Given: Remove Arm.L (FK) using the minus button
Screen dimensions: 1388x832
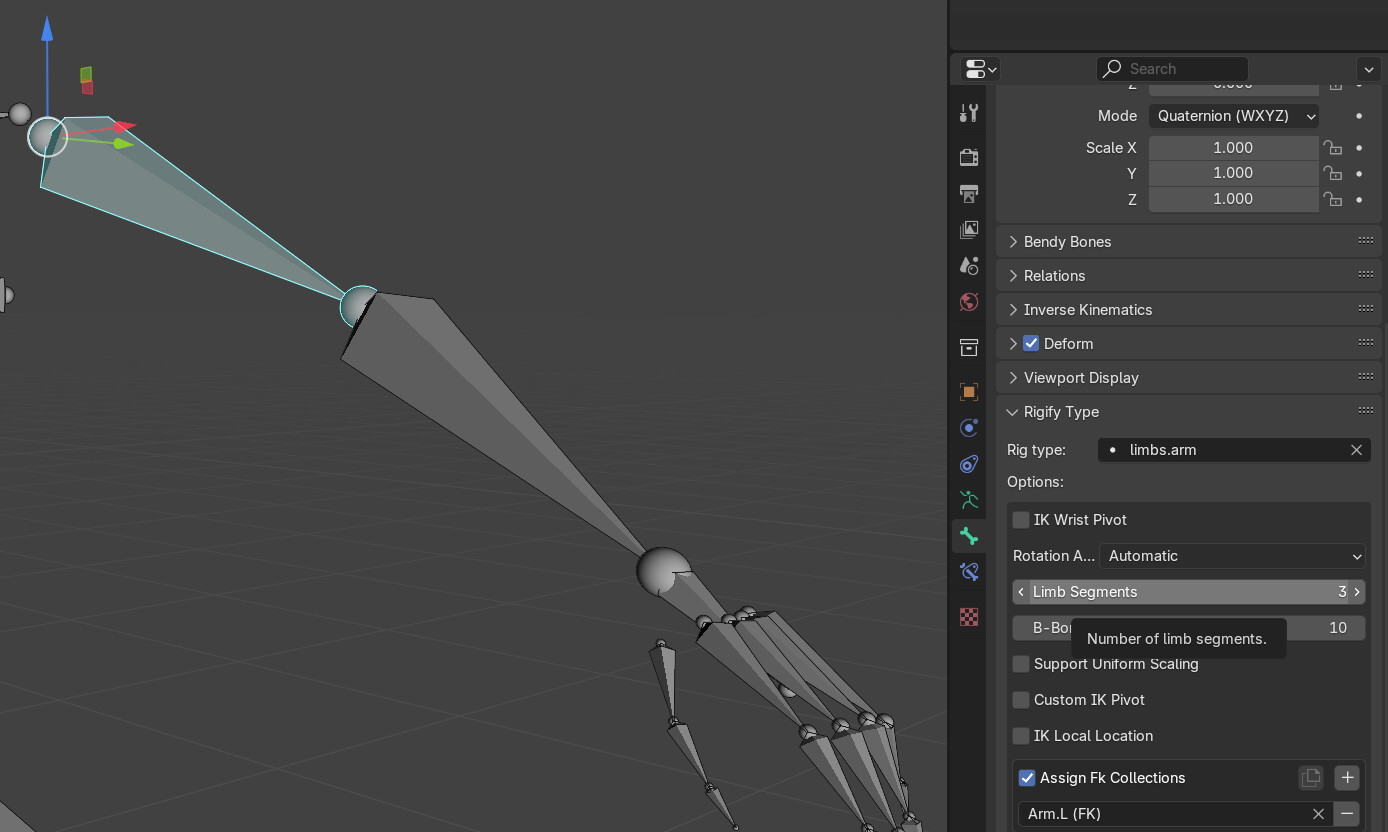Looking at the screenshot, I should (x=1347, y=813).
